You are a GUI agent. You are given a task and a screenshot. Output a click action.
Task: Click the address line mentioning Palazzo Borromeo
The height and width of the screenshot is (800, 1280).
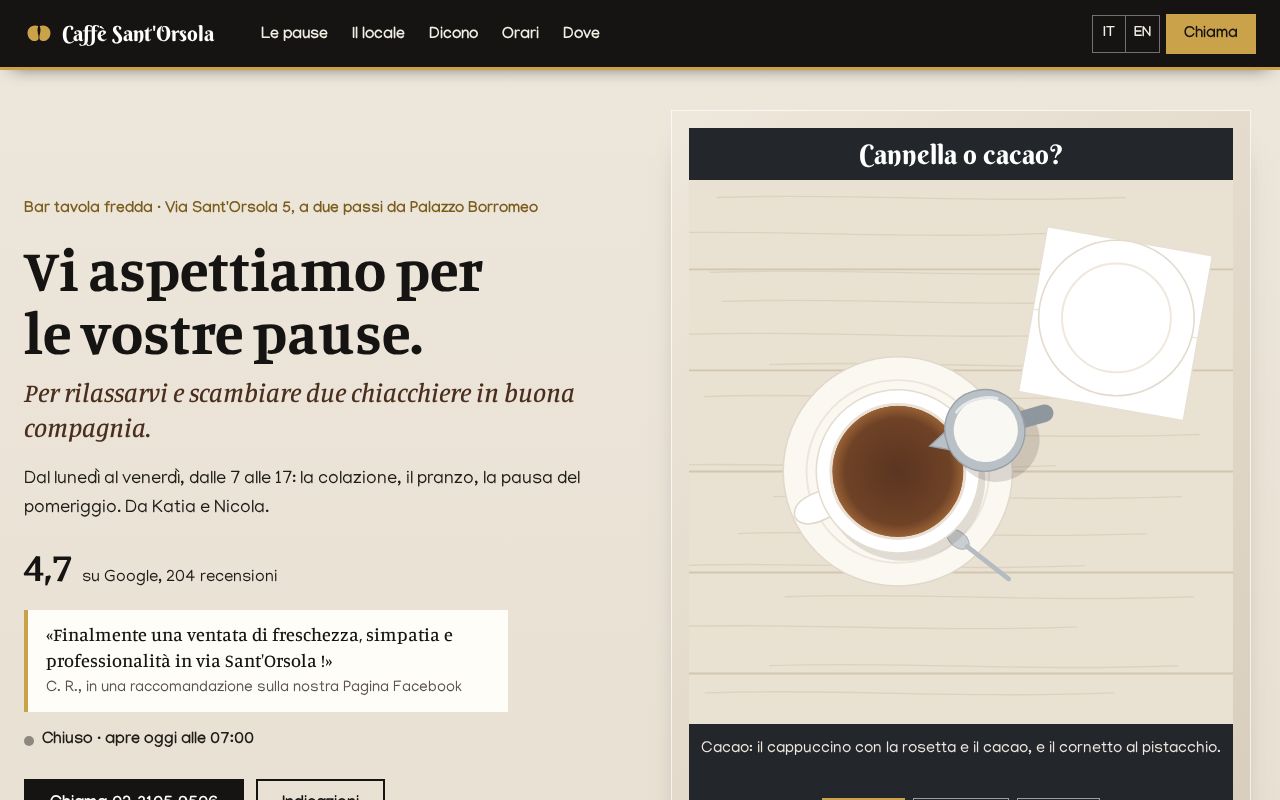[281, 208]
